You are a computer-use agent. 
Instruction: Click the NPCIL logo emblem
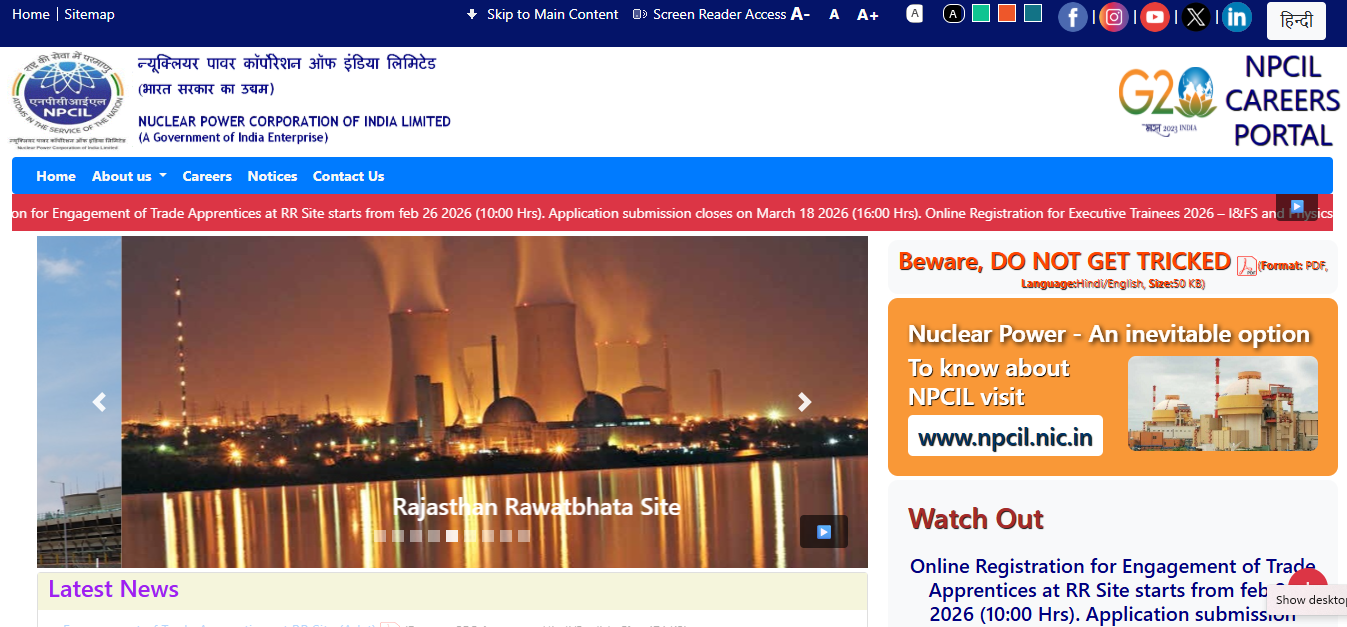67,100
